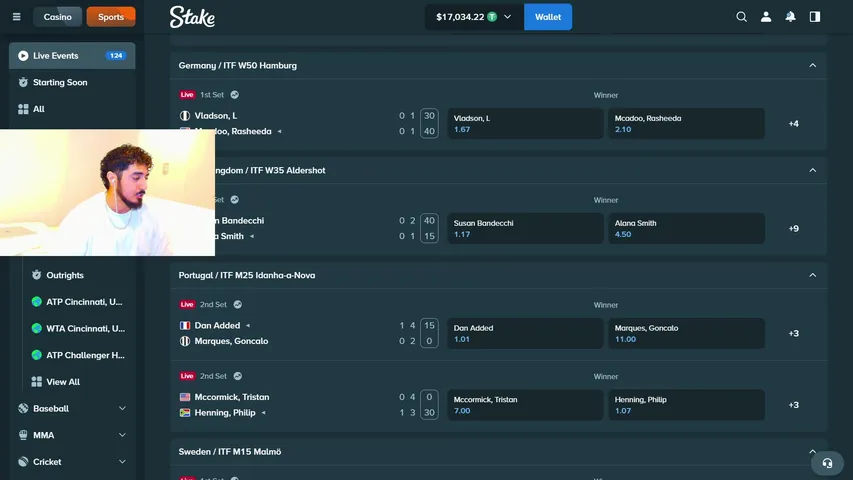The width and height of the screenshot is (853, 480).
Task: Bet on Susan Bandecchi at 1.17
Action: [525, 229]
